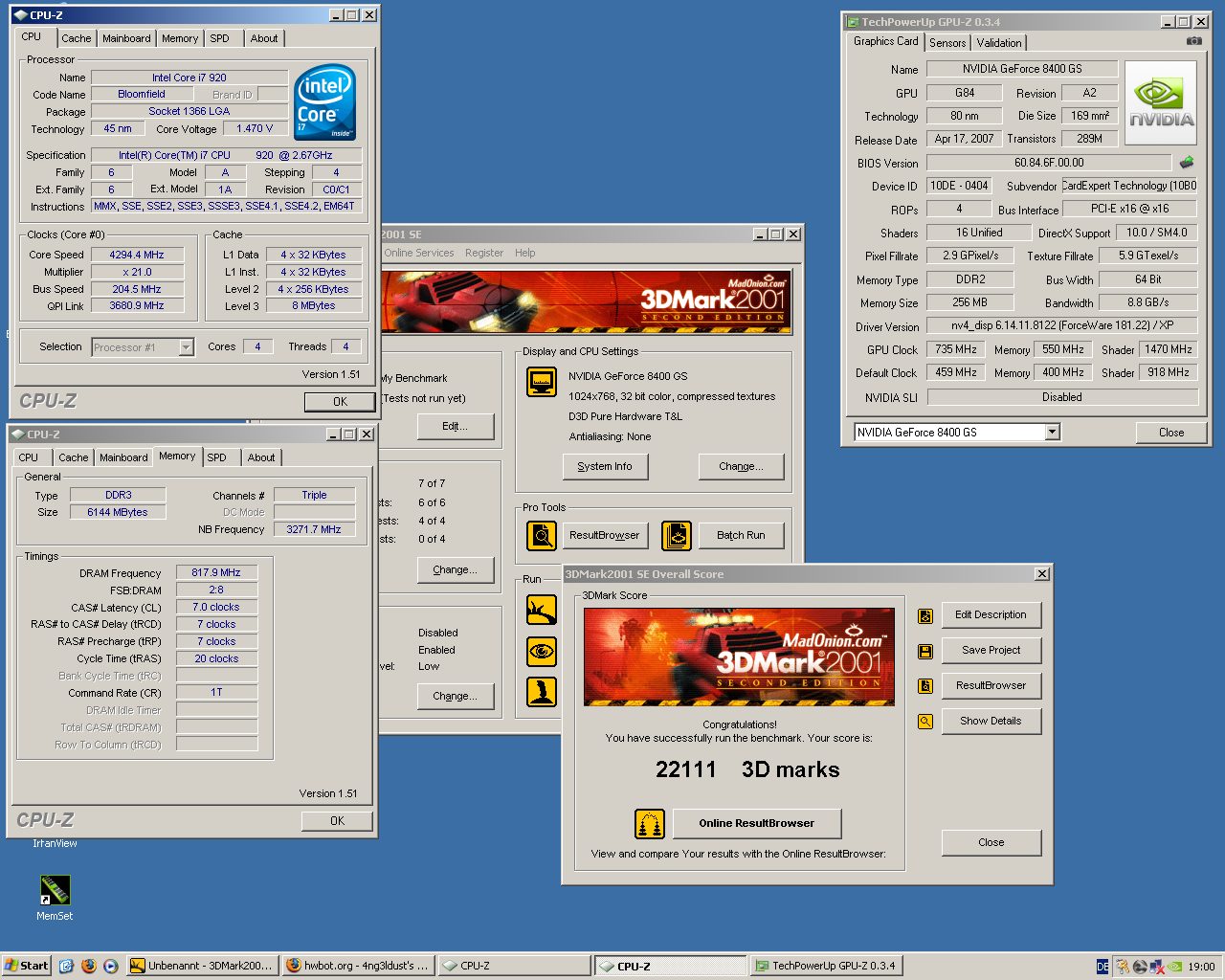
Task: Click the ResultBrowser button in Pro Tools
Action: pyautogui.click(x=605, y=535)
